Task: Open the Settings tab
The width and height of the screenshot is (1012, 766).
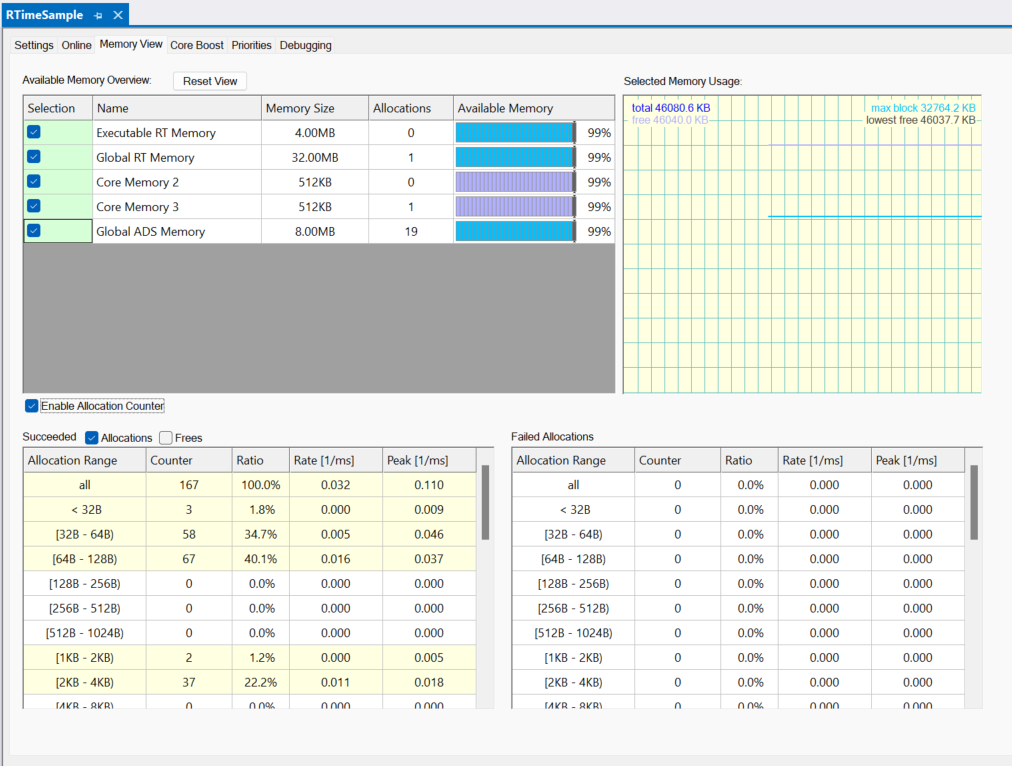Action: pyautogui.click(x=34, y=45)
